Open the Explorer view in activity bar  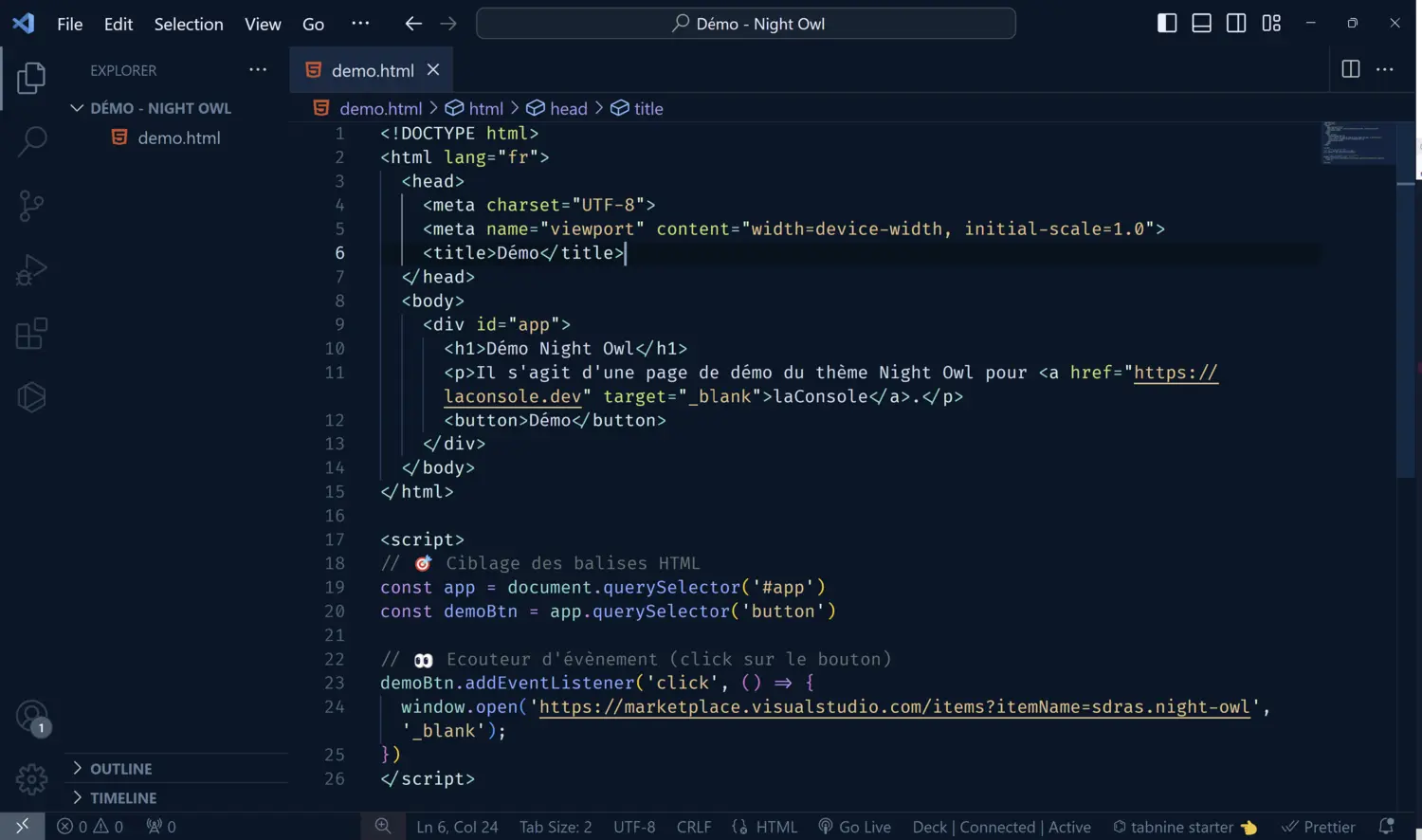point(31,78)
